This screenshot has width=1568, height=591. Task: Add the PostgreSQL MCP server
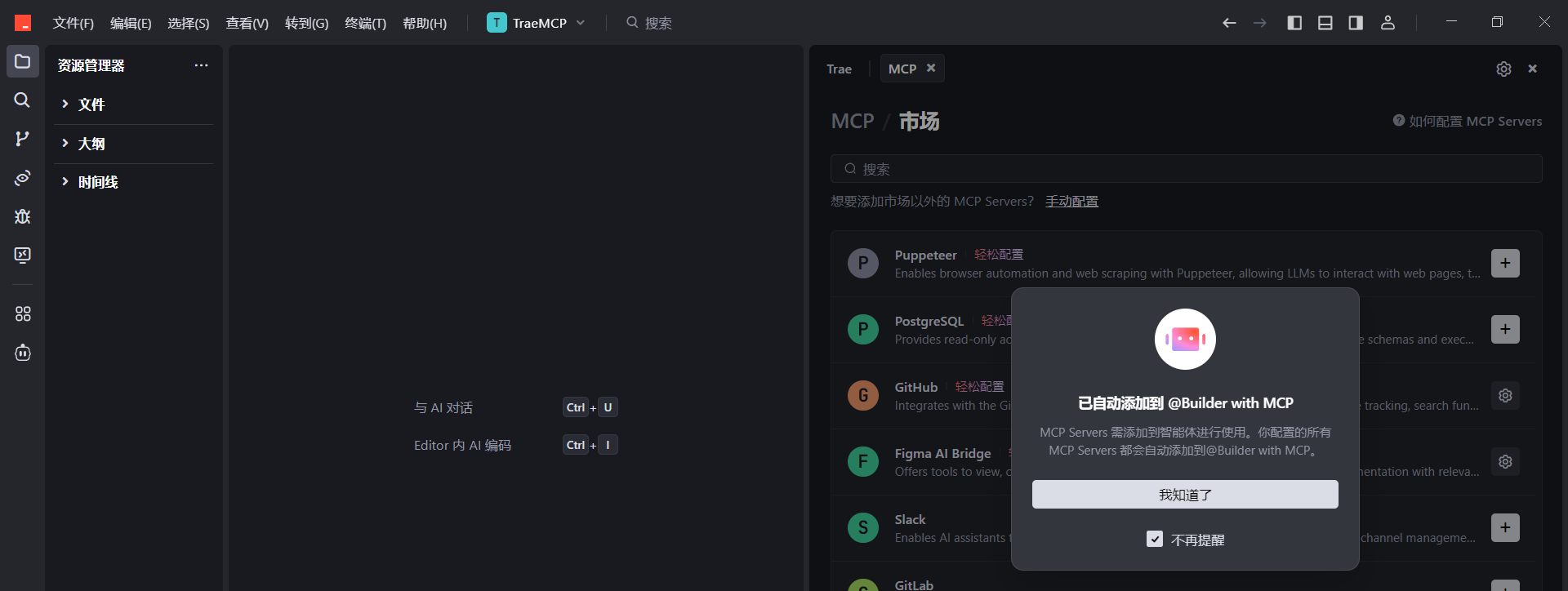pos(1505,329)
